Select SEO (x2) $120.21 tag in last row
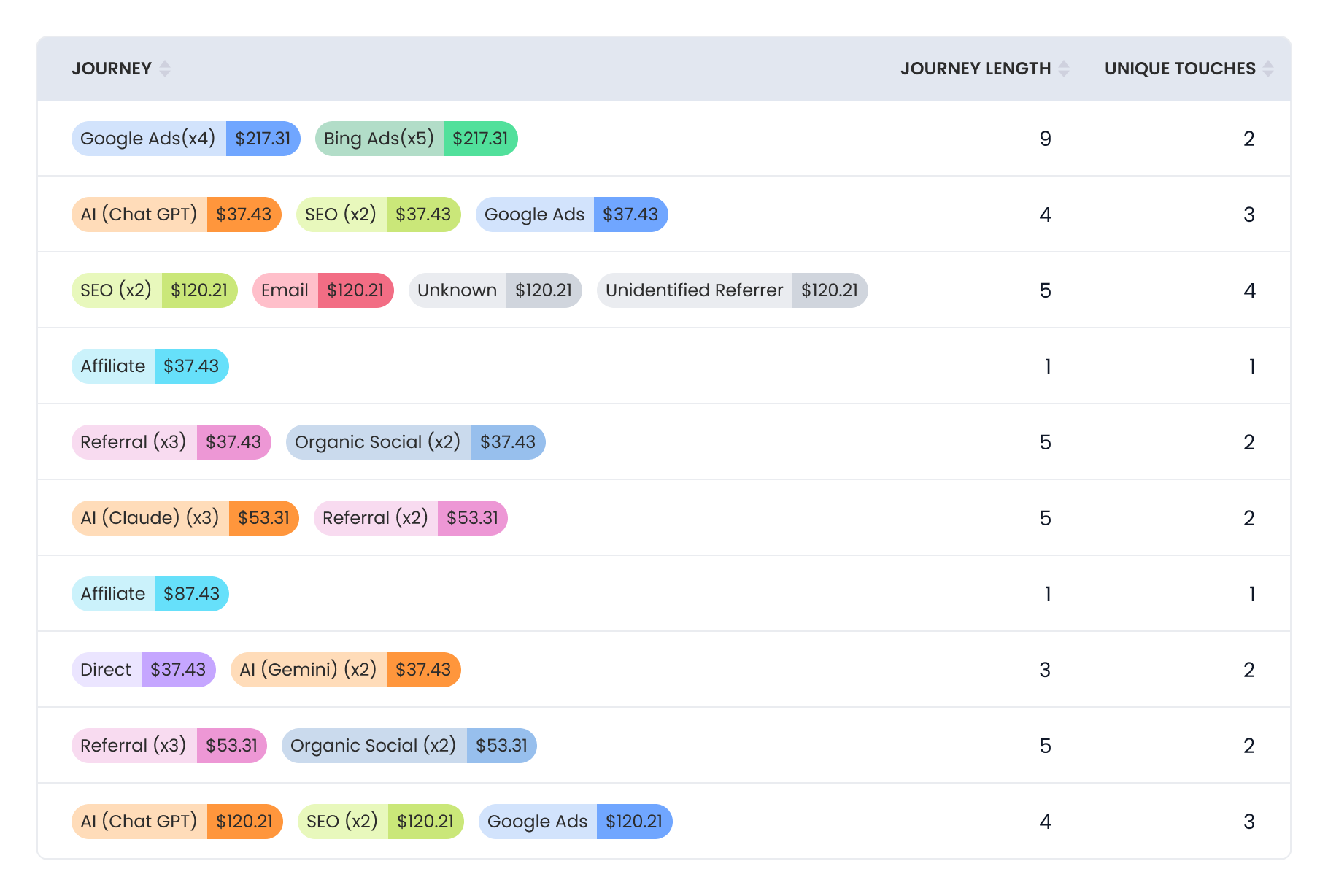 click(x=381, y=822)
